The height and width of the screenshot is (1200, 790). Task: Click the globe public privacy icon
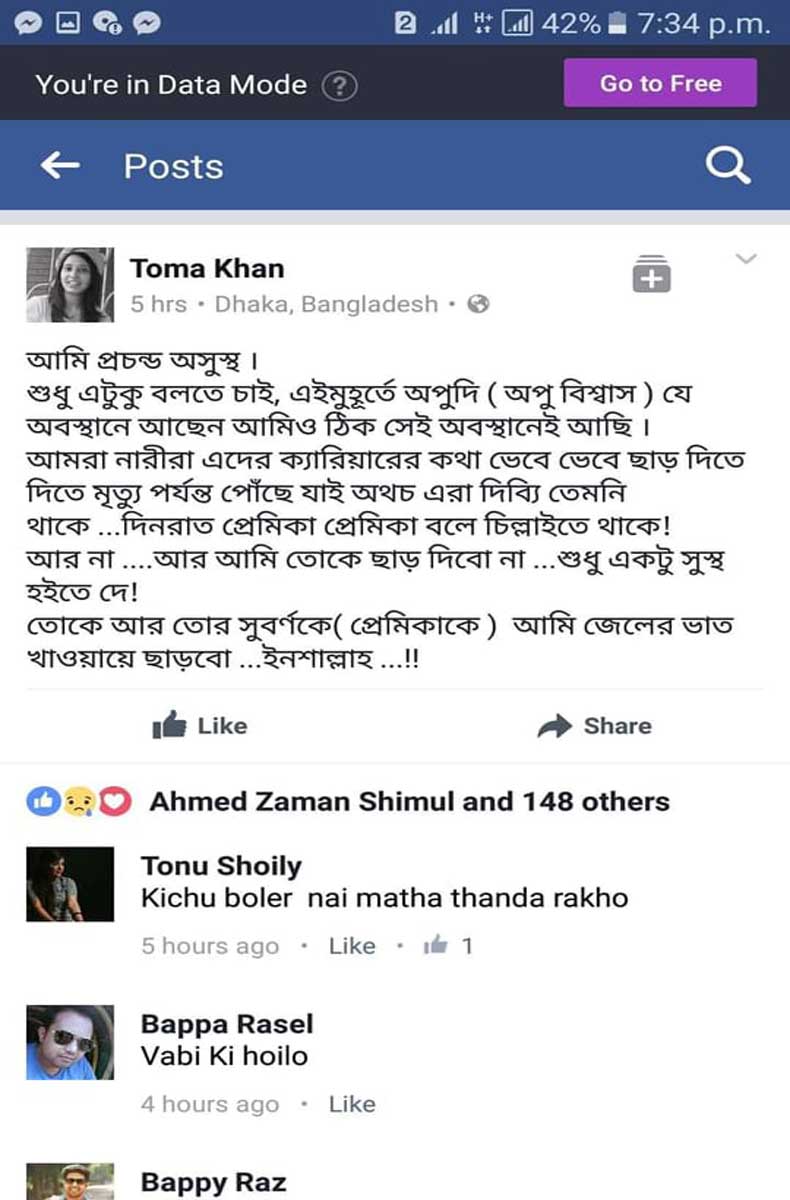click(479, 304)
